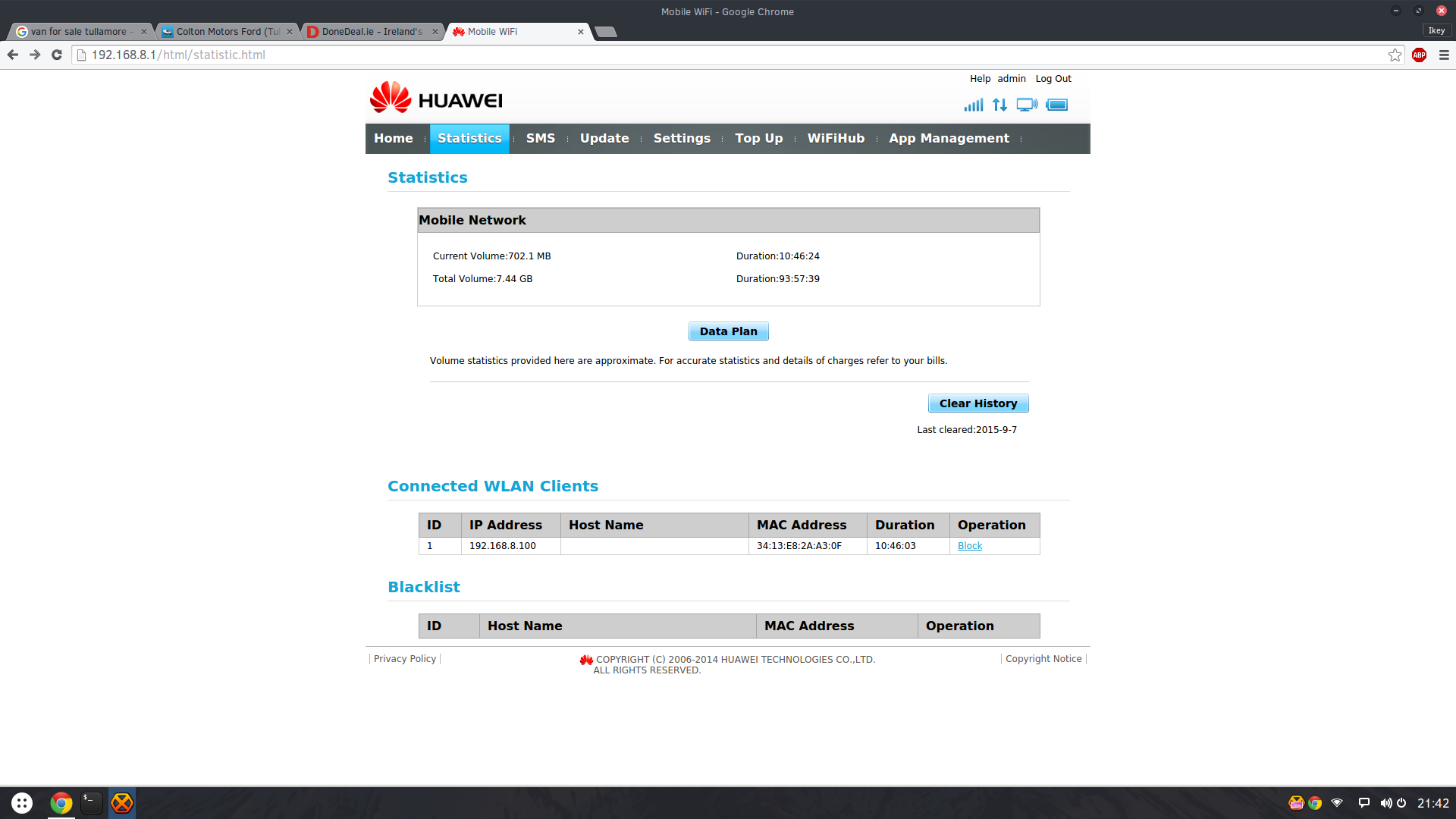
Task: Click the Data Plan button
Action: [x=728, y=331]
